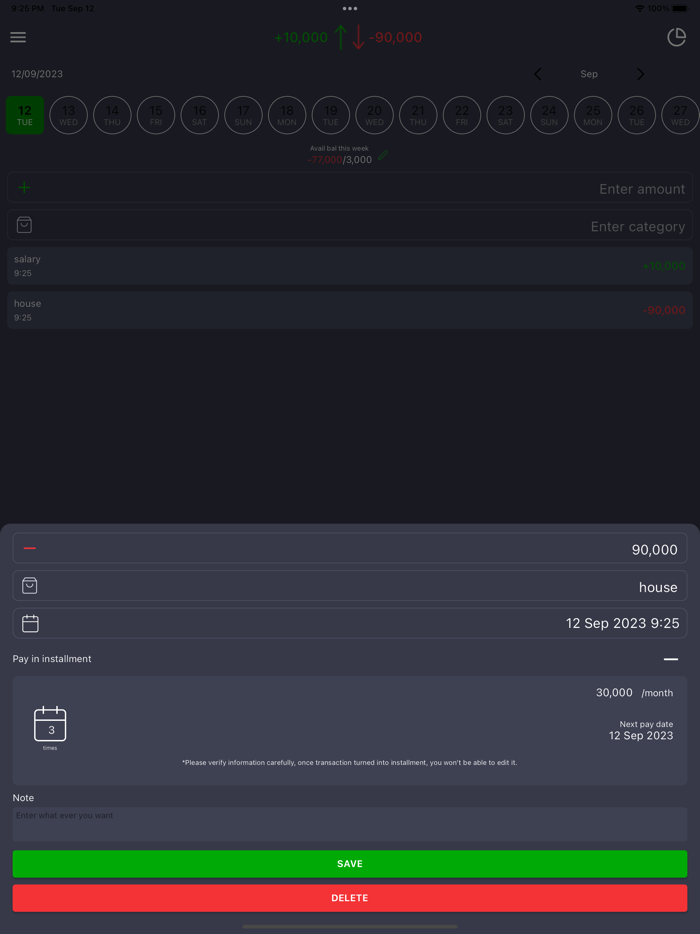Select date 26 TUE
The width and height of the screenshot is (700, 934).
636,115
